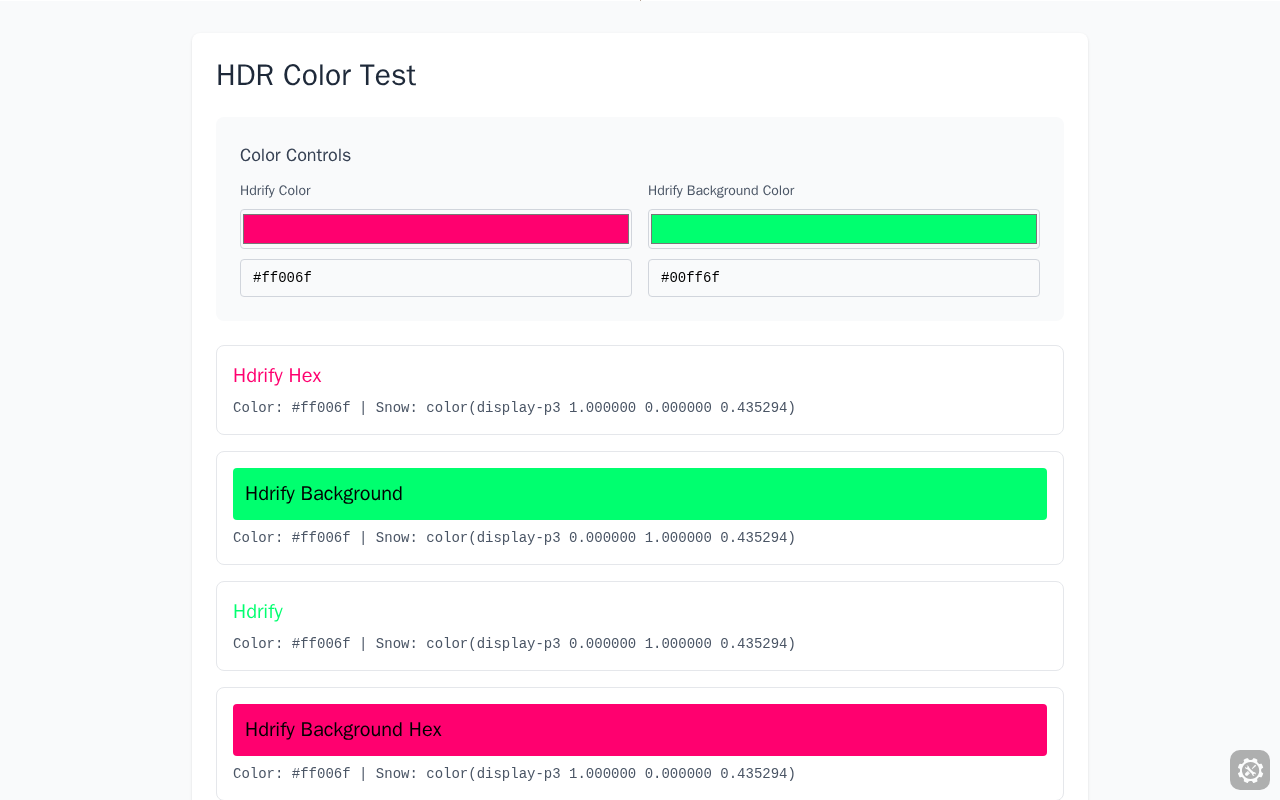Click the 'Hdrify Background Hex' text in the pink banner
Screen dimensions: 1280x800
(x=343, y=730)
